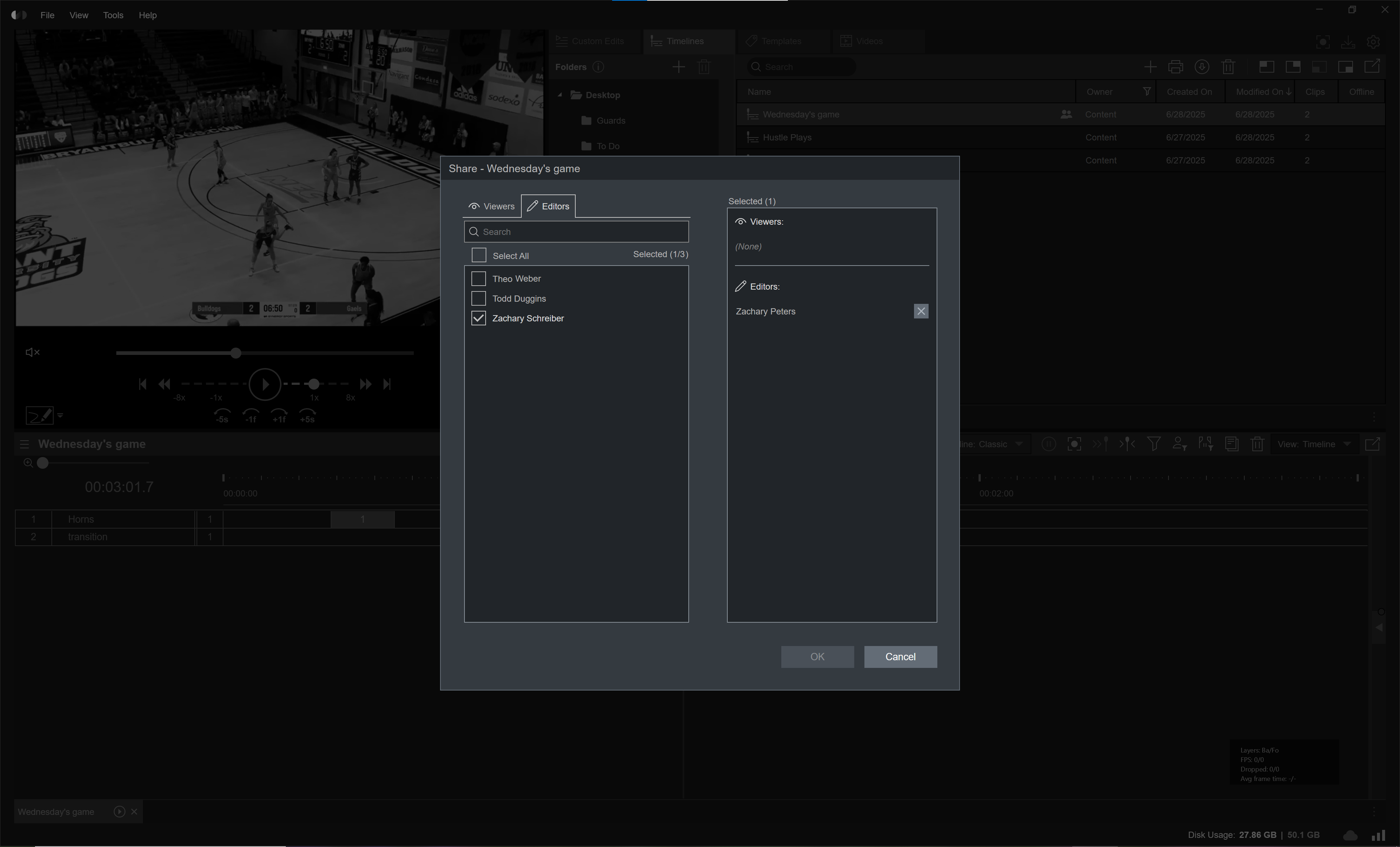Uncheck Zachary Schreiber checkbox
The image size is (1400, 847).
[x=479, y=318]
